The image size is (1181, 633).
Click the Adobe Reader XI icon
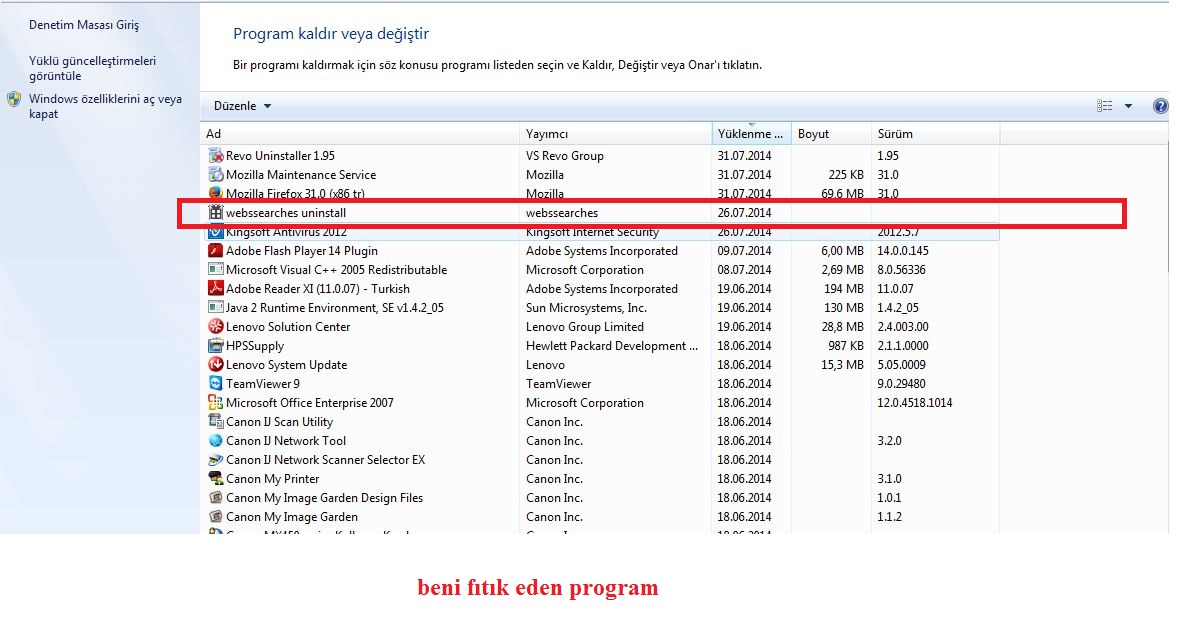point(215,289)
